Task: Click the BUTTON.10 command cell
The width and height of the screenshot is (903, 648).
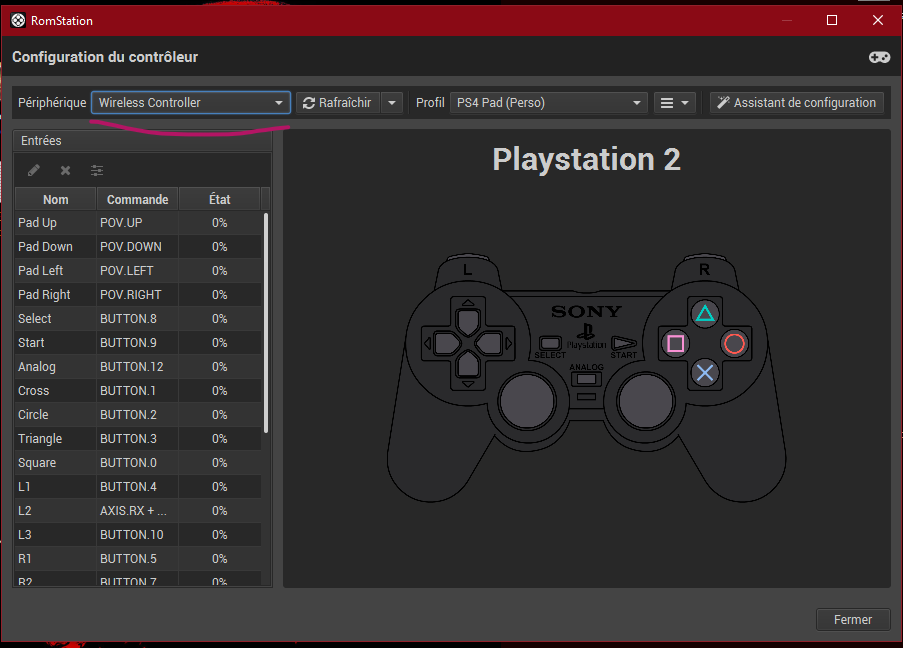Action: coord(137,535)
